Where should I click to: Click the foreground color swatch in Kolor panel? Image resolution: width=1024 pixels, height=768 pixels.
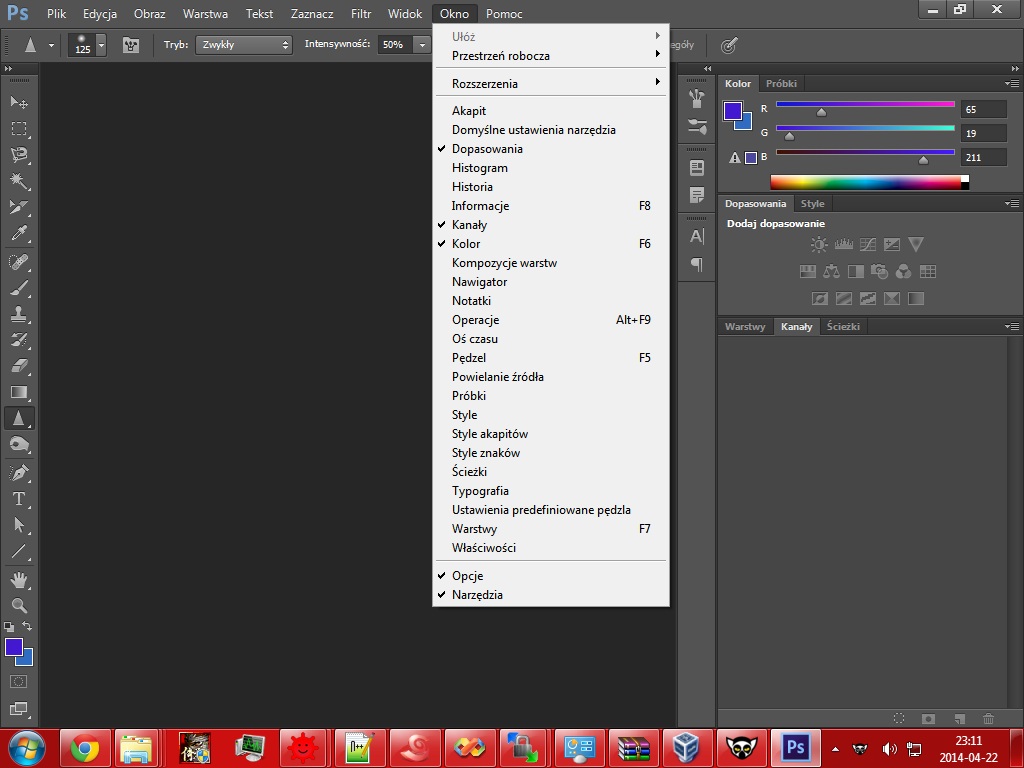(x=733, y=111)
